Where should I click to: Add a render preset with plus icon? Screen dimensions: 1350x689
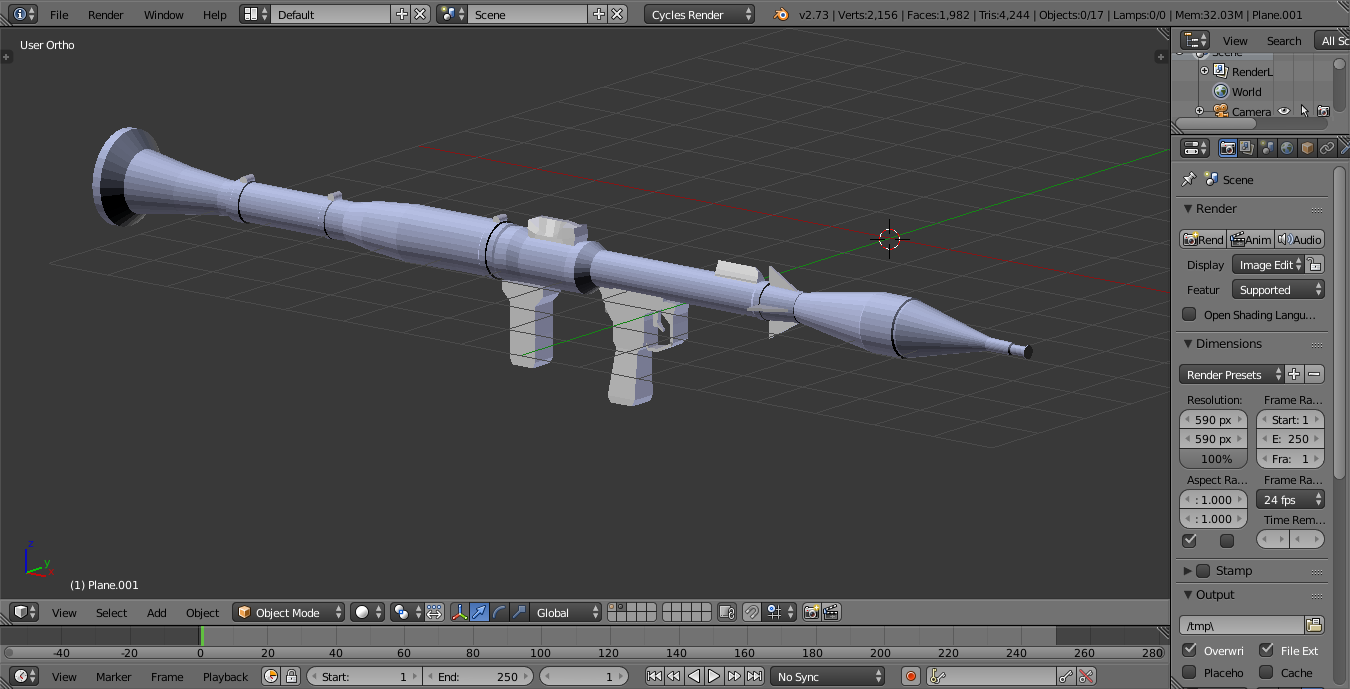pos(1294,374)
